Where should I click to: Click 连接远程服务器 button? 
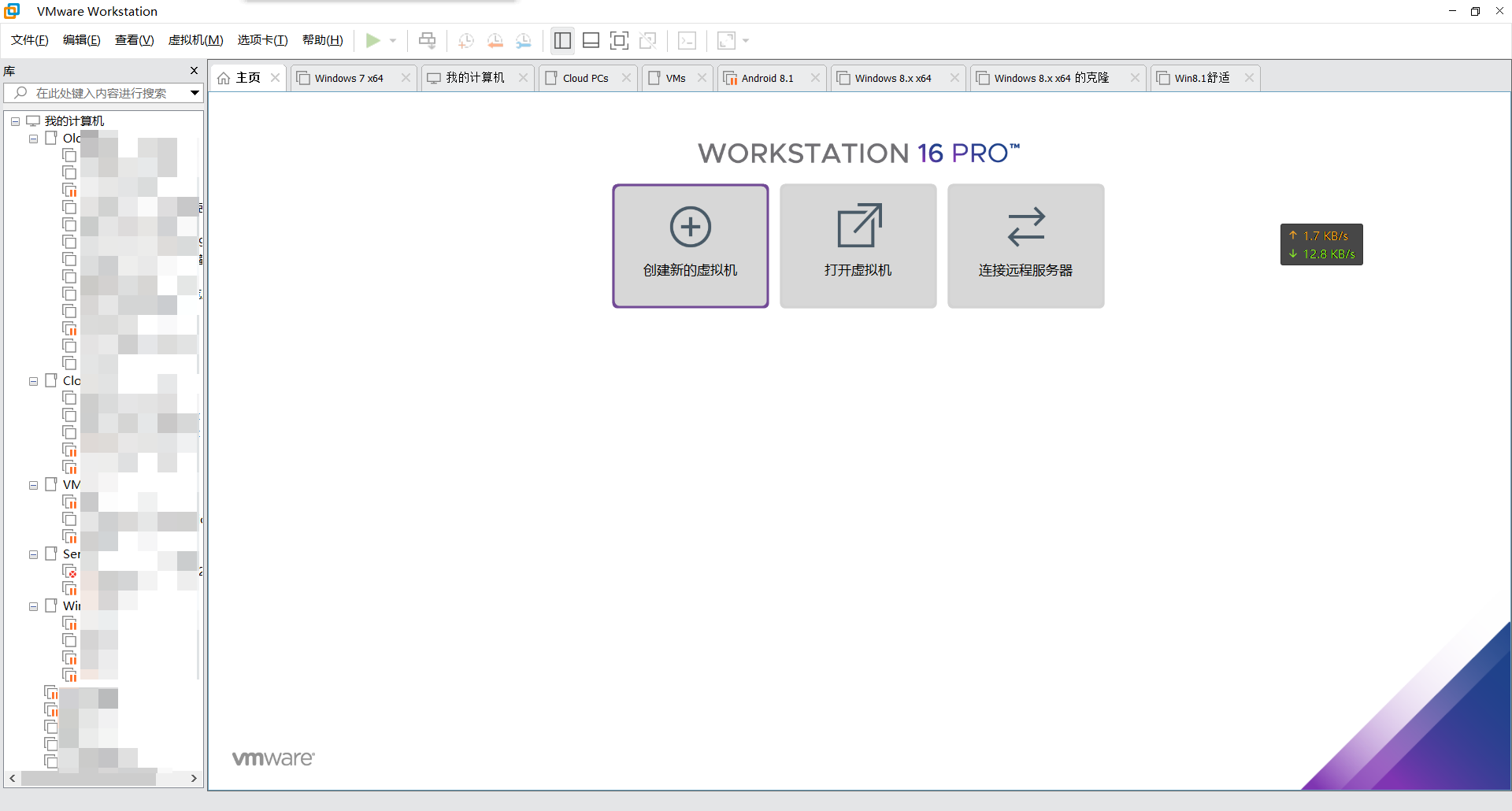[1026, 246]
